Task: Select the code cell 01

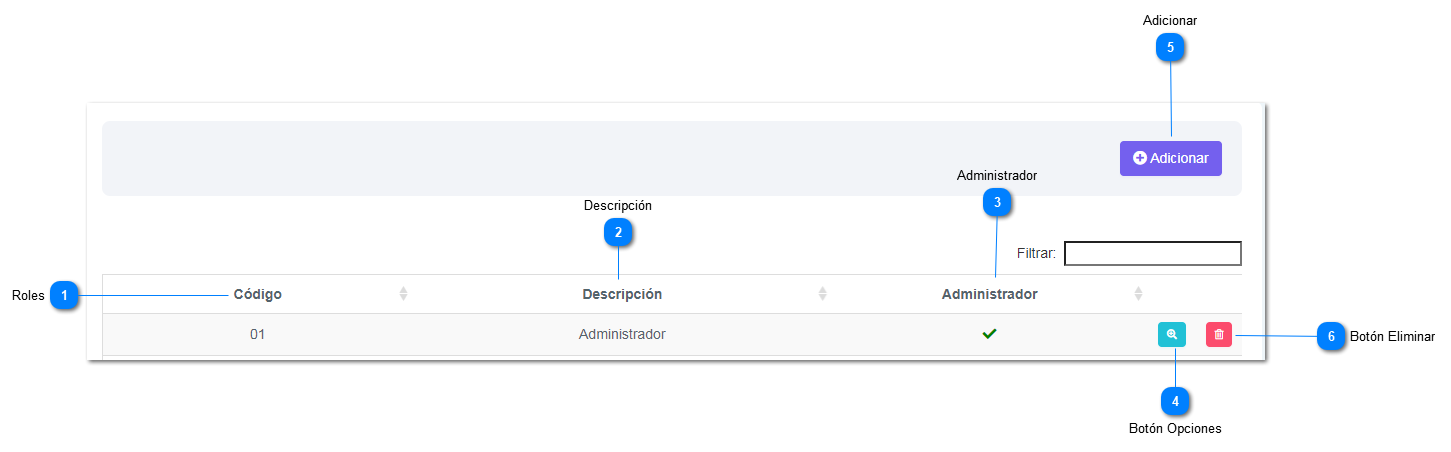Action: pos(257,334)
